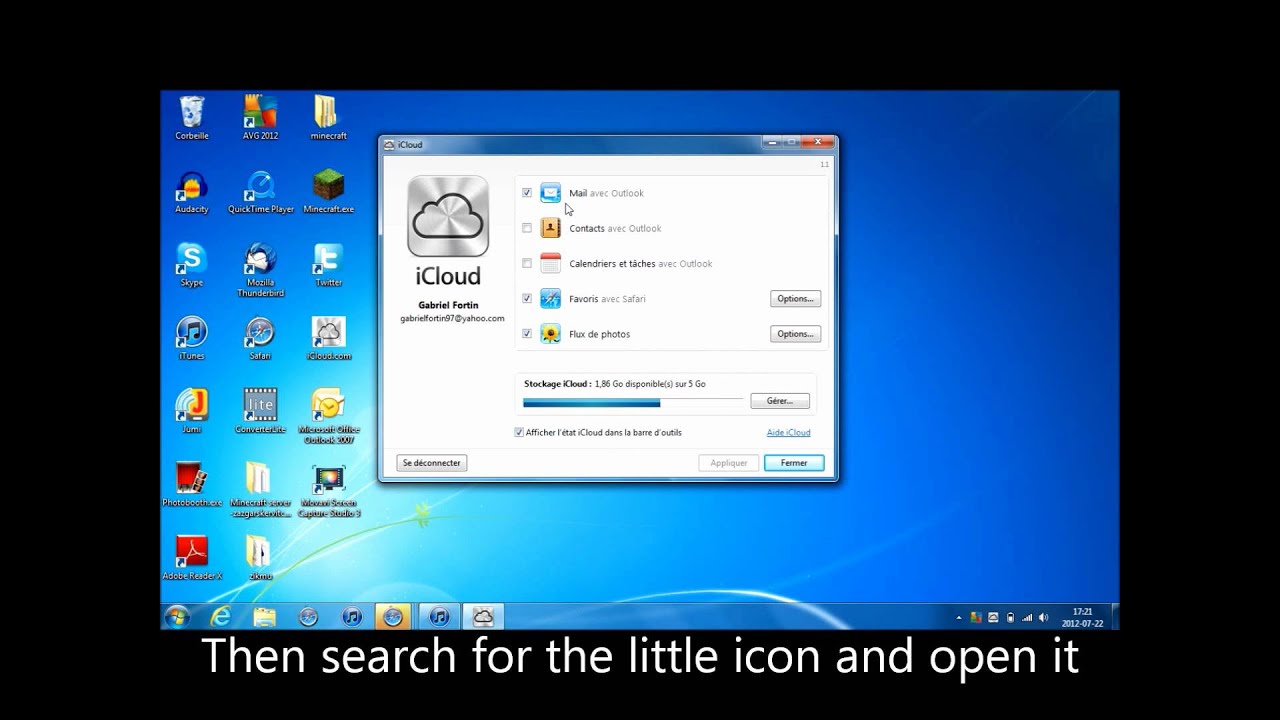This screenshot has width=1280, height=720.
Task: Select the Audacity desktop shortcut
Action: 191,191
